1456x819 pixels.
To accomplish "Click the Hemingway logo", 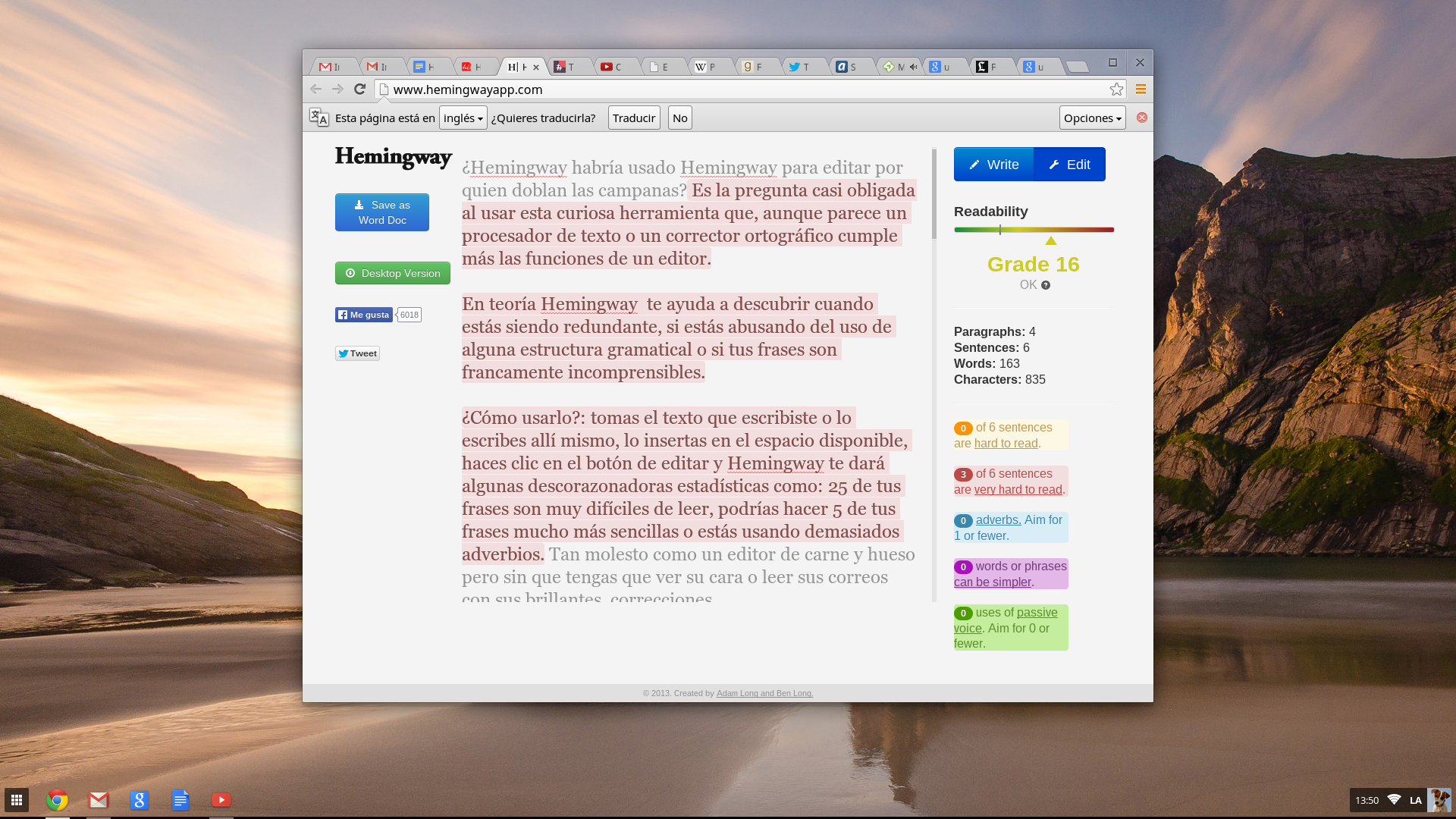I will (394, 157).
